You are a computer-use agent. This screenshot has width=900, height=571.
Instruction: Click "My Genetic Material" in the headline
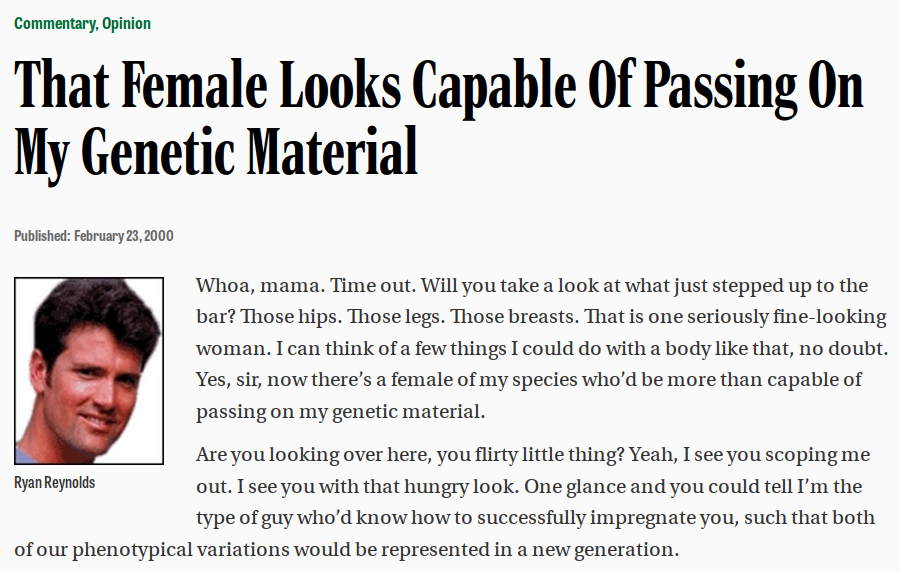click(x=216, y=152)
